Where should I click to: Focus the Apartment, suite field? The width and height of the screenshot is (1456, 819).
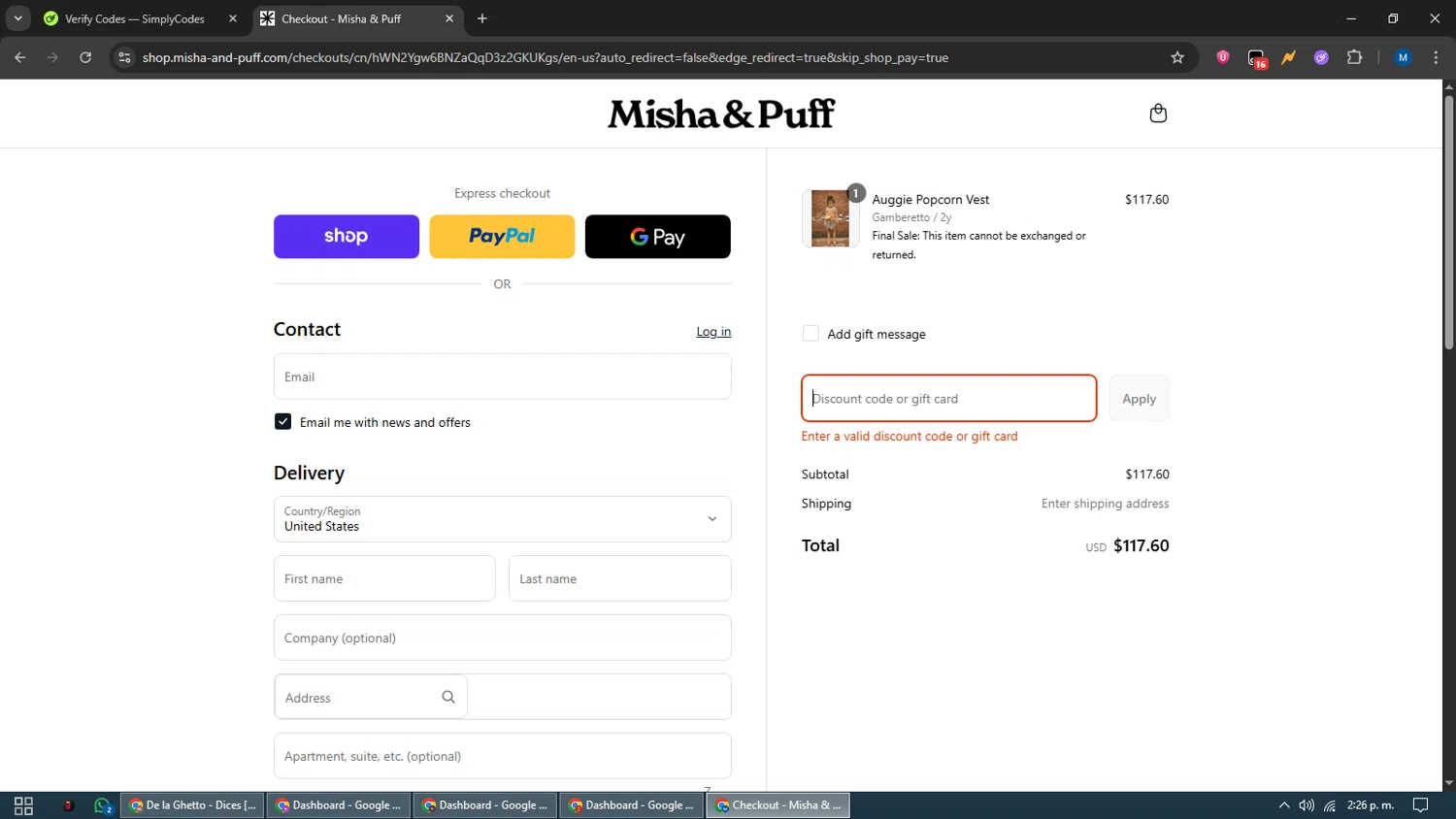502,756
